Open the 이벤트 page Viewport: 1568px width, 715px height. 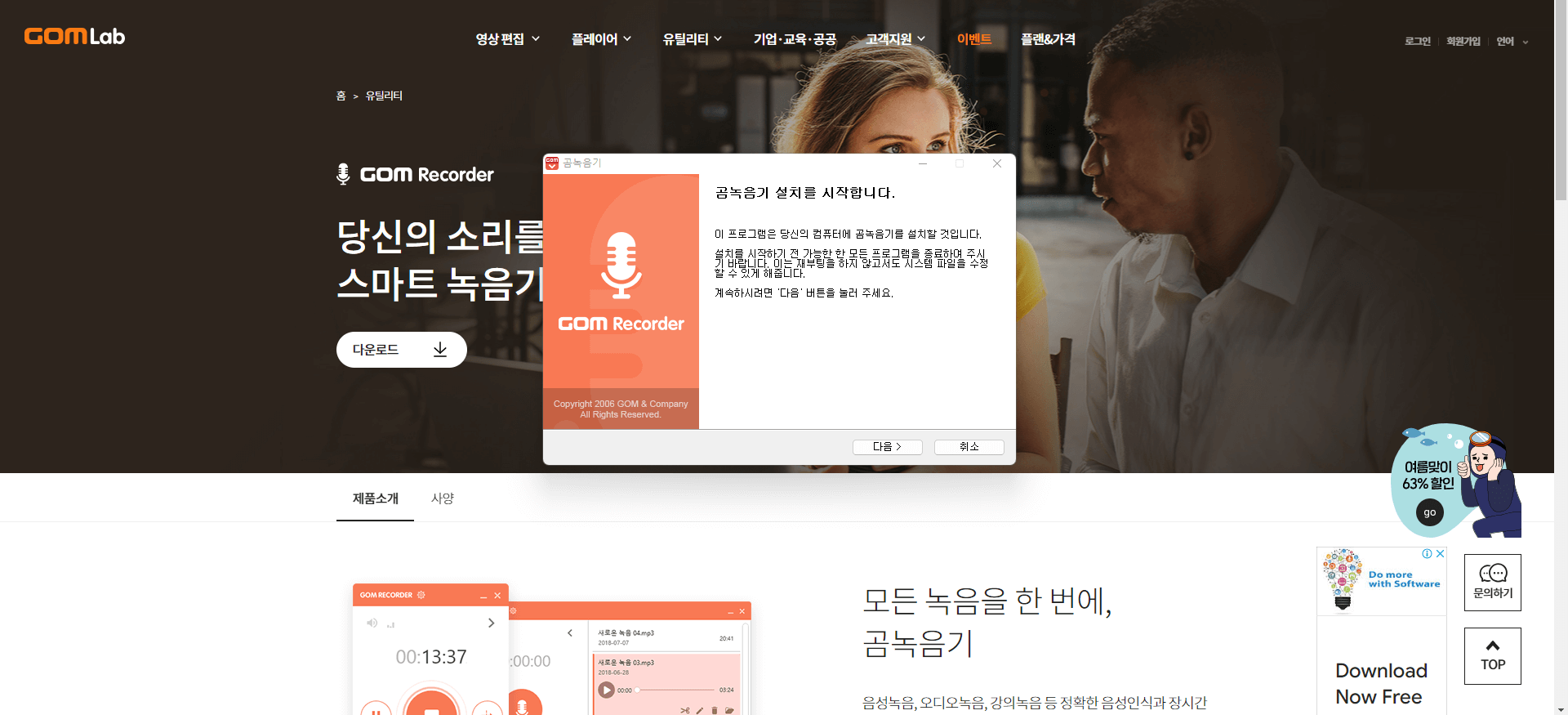pyautogui.click(x=974, y=39)
